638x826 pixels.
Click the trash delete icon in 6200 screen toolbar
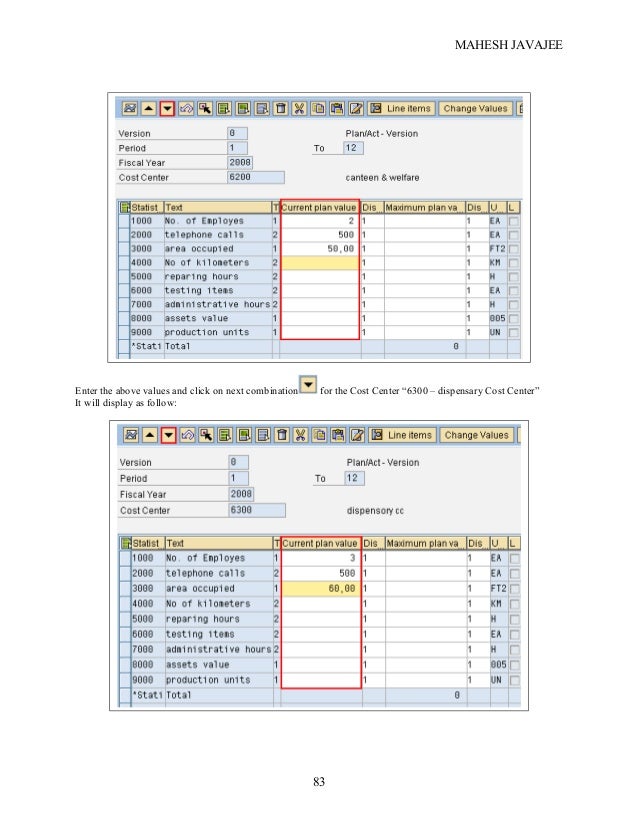(281, 109)
